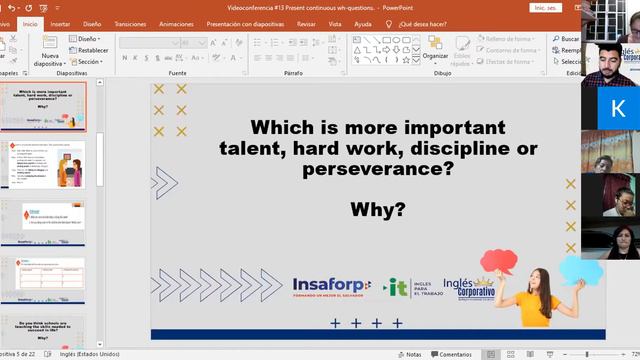The image size is (640, 360).
Task: Toggle the Notas pane button
Action: pos(410,355)
